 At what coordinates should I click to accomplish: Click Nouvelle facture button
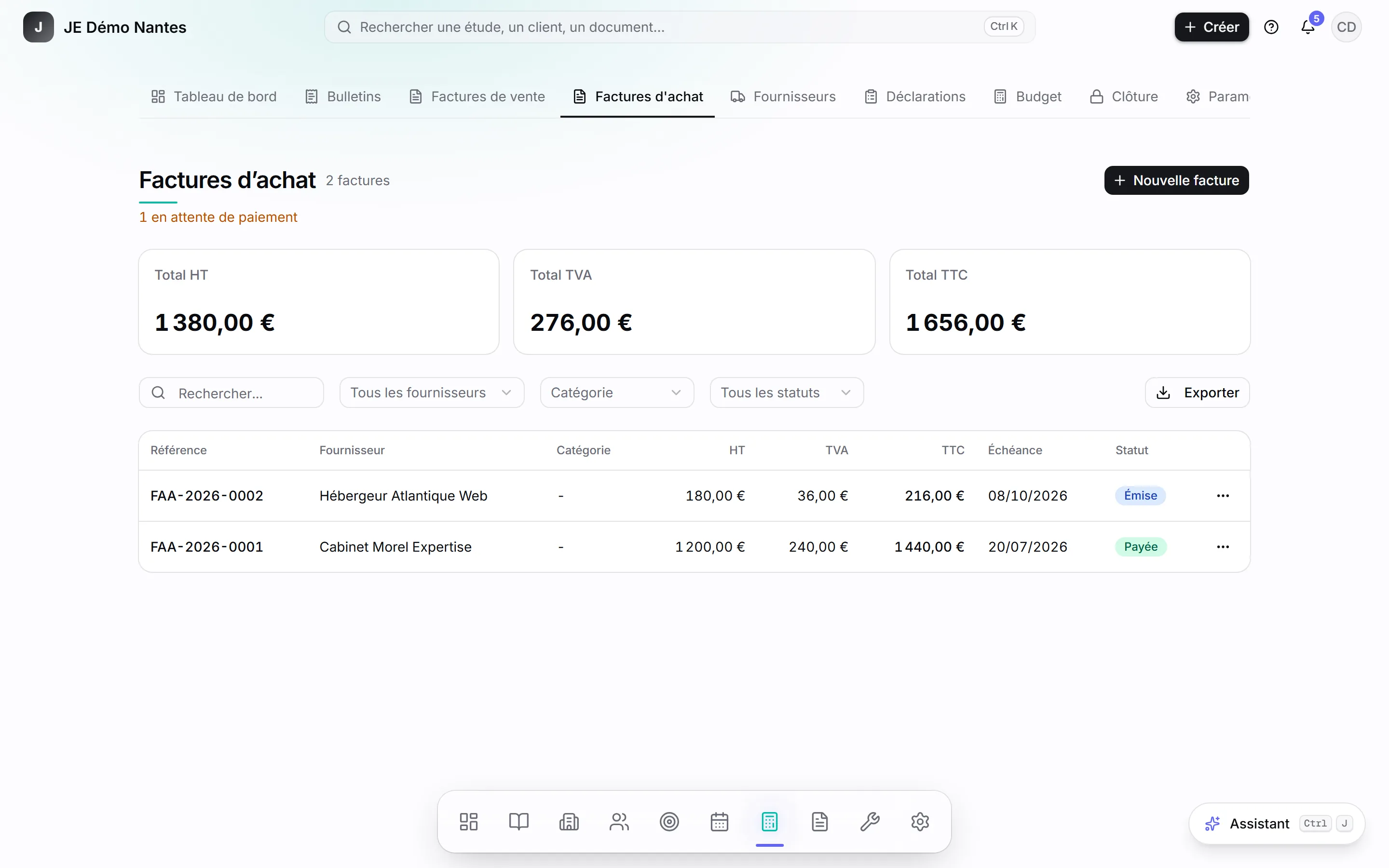(1177, 180)
